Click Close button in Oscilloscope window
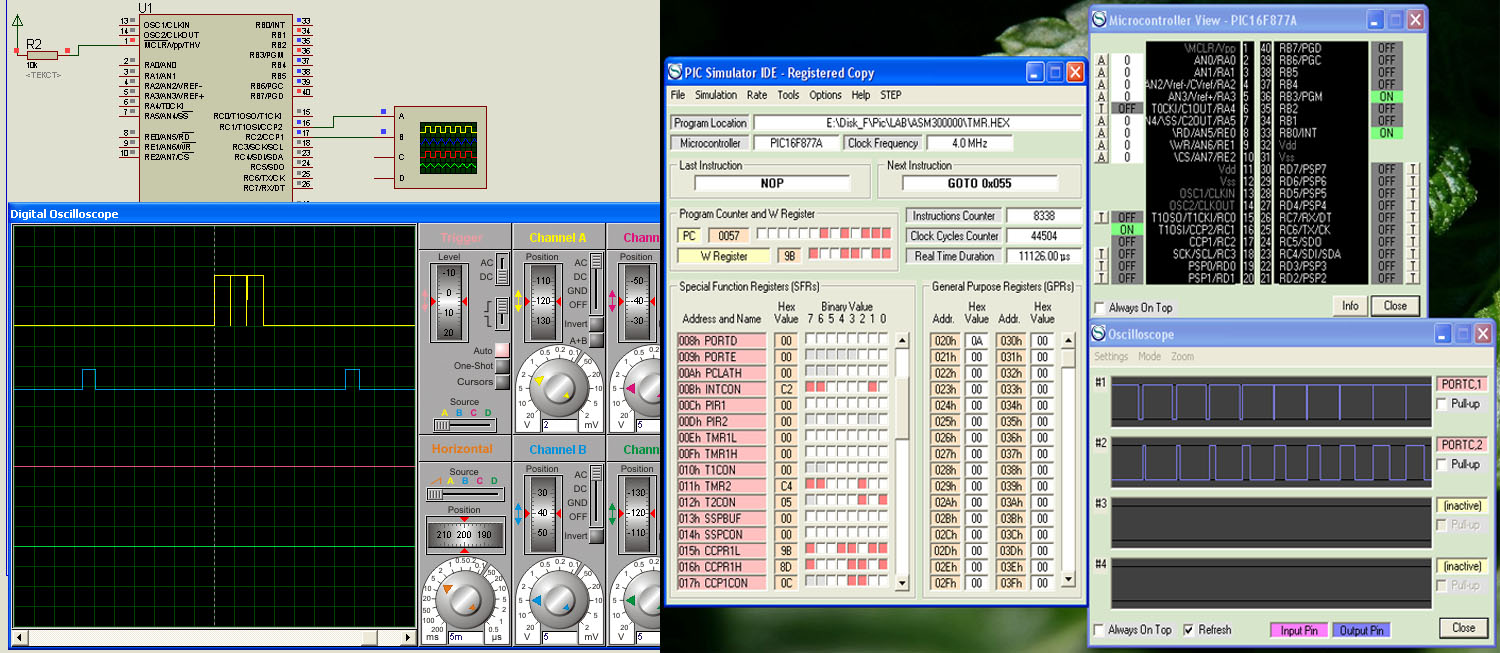This screenshot has width=1500, height=653. 1463,628
